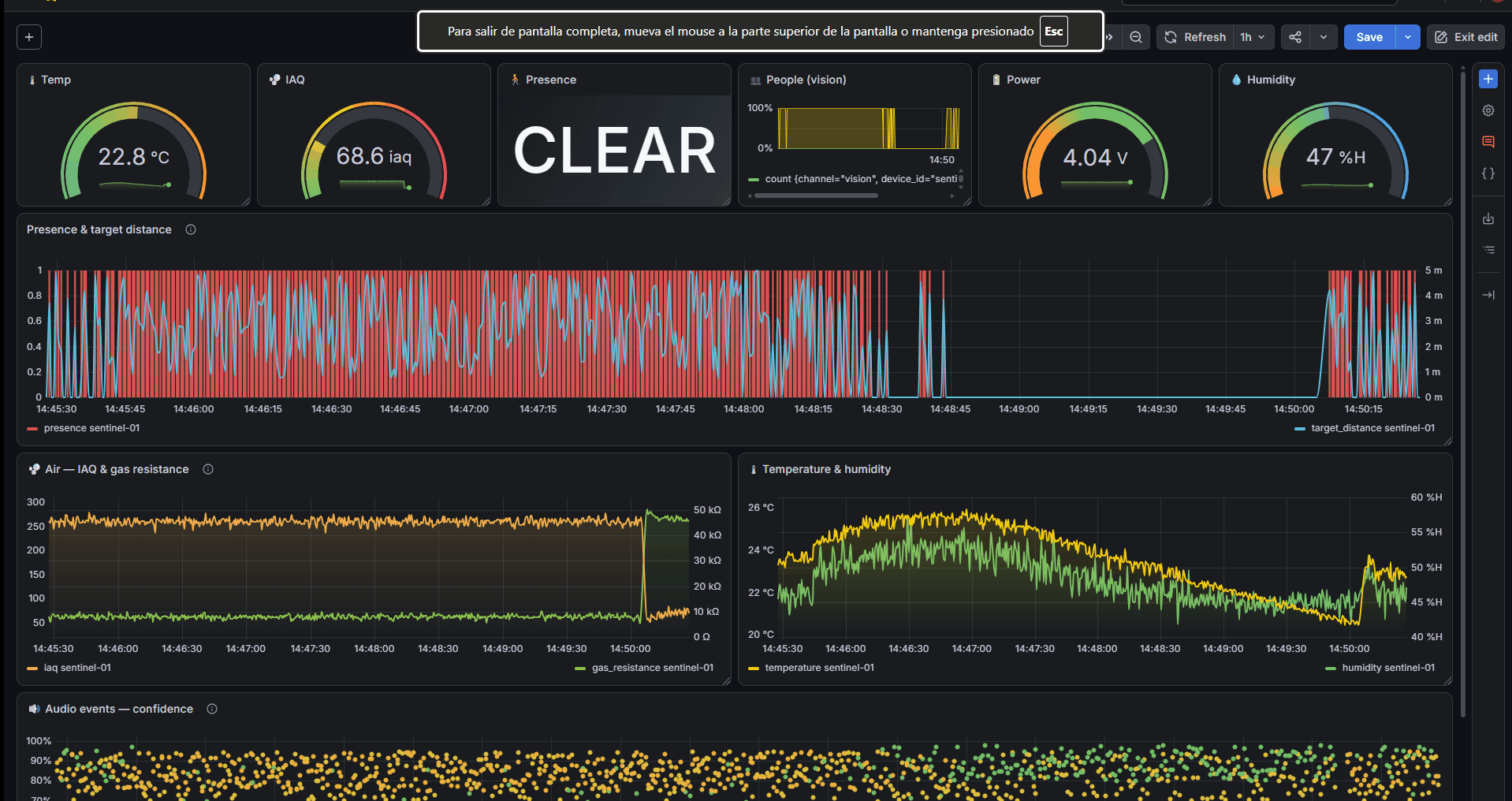
Task: Open the outline list icon in sidebar
Action: coord(1488,250)
